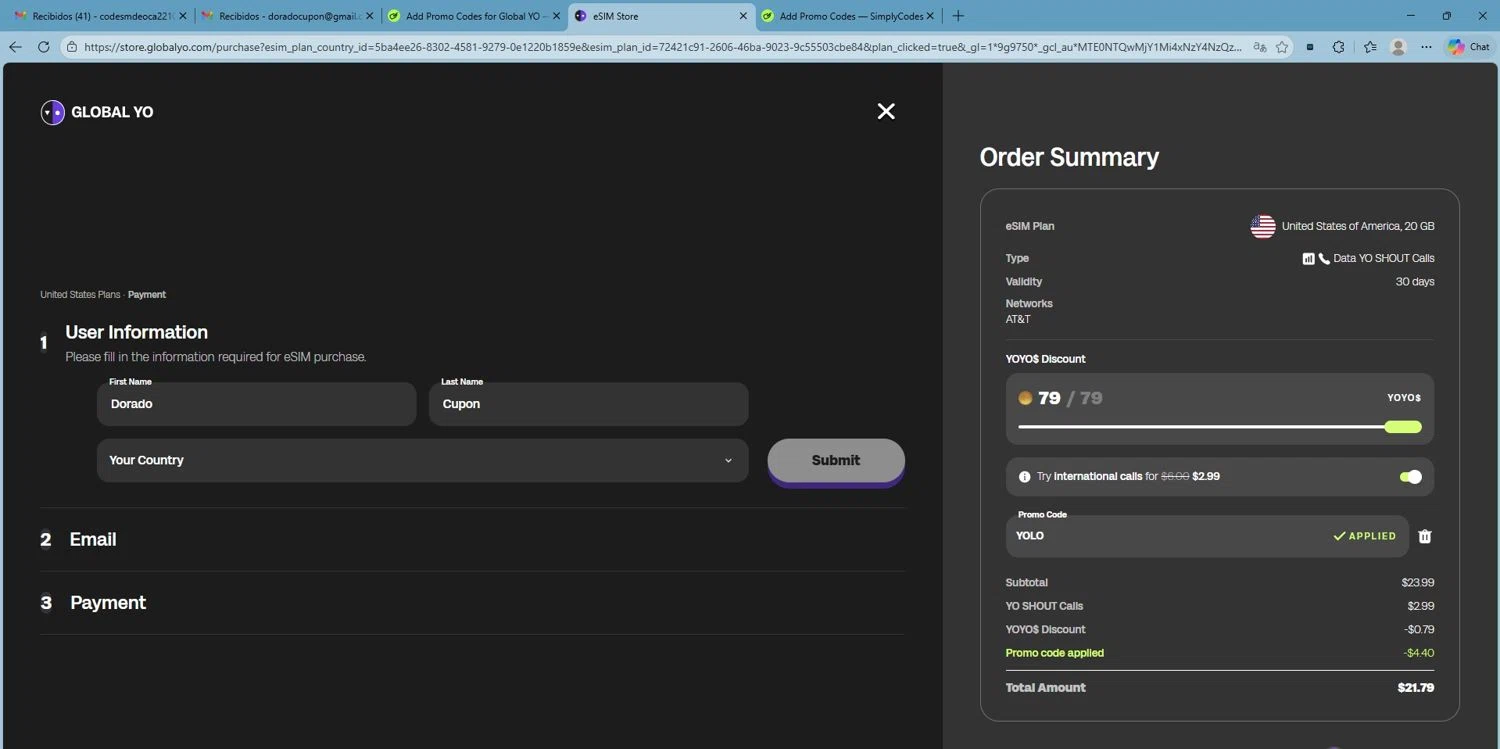Screen dimensions: 1500x749
Task: Switch to Add Promo Codes for Global YO tab
Action: (x=473, y=16)
